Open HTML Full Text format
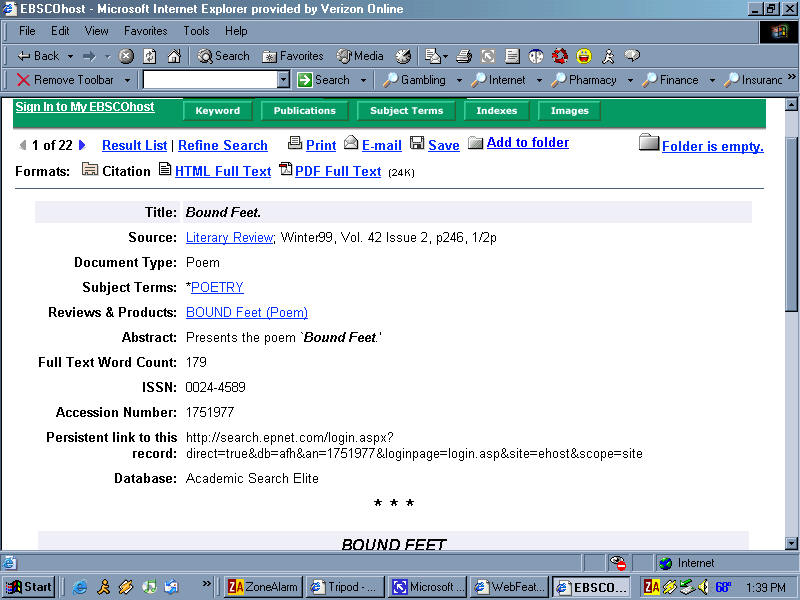 point(223,171)
